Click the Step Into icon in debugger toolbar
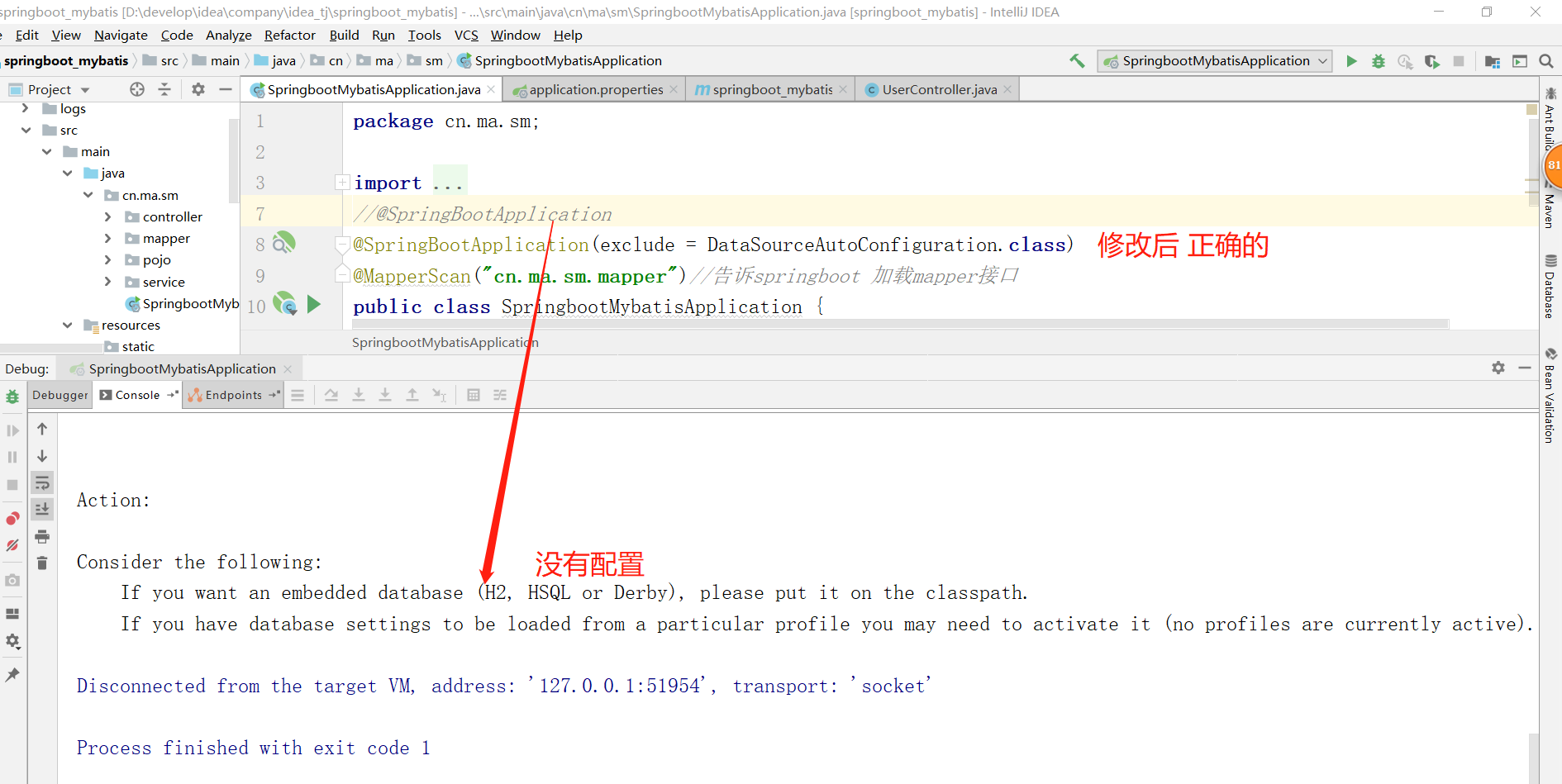 [x=359, y=395]
